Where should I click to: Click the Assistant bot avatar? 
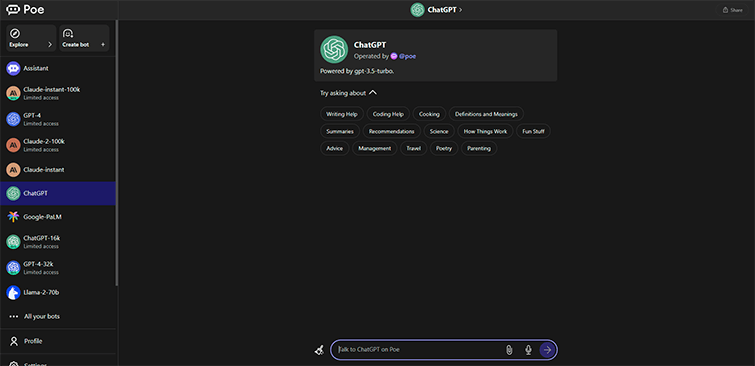click(13, 68)
